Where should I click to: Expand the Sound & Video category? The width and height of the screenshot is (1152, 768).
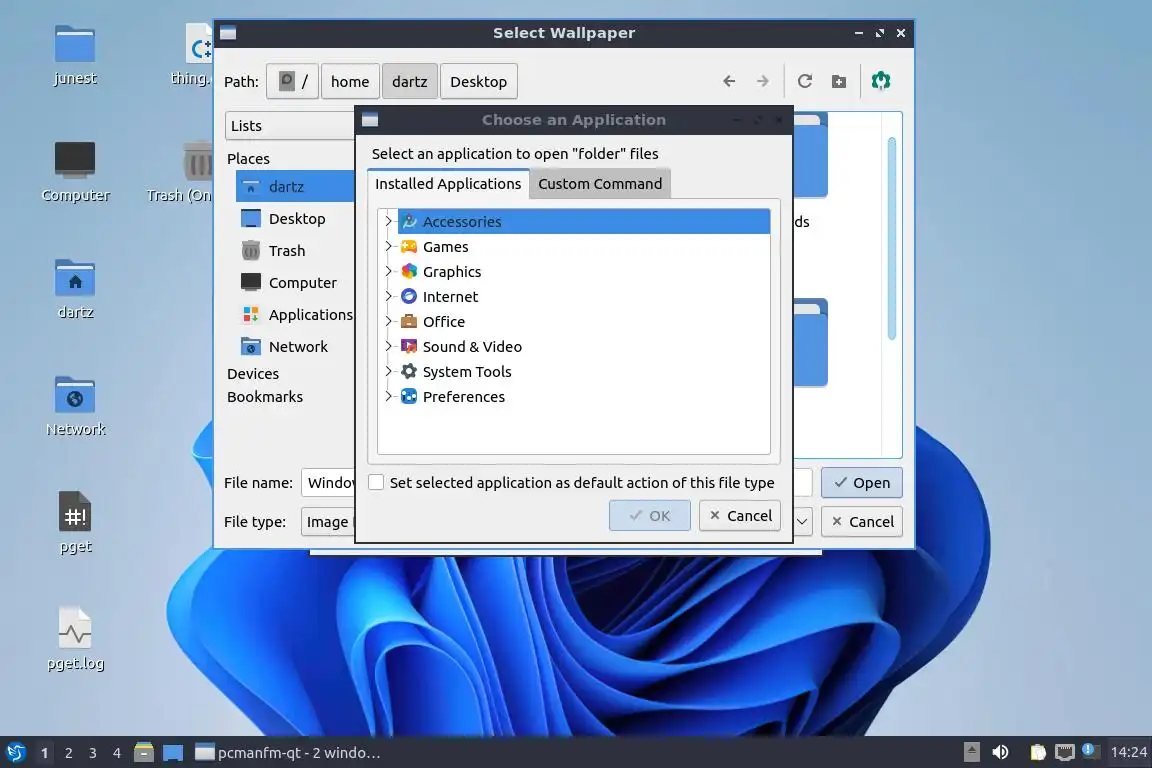(x=389, y=346)
